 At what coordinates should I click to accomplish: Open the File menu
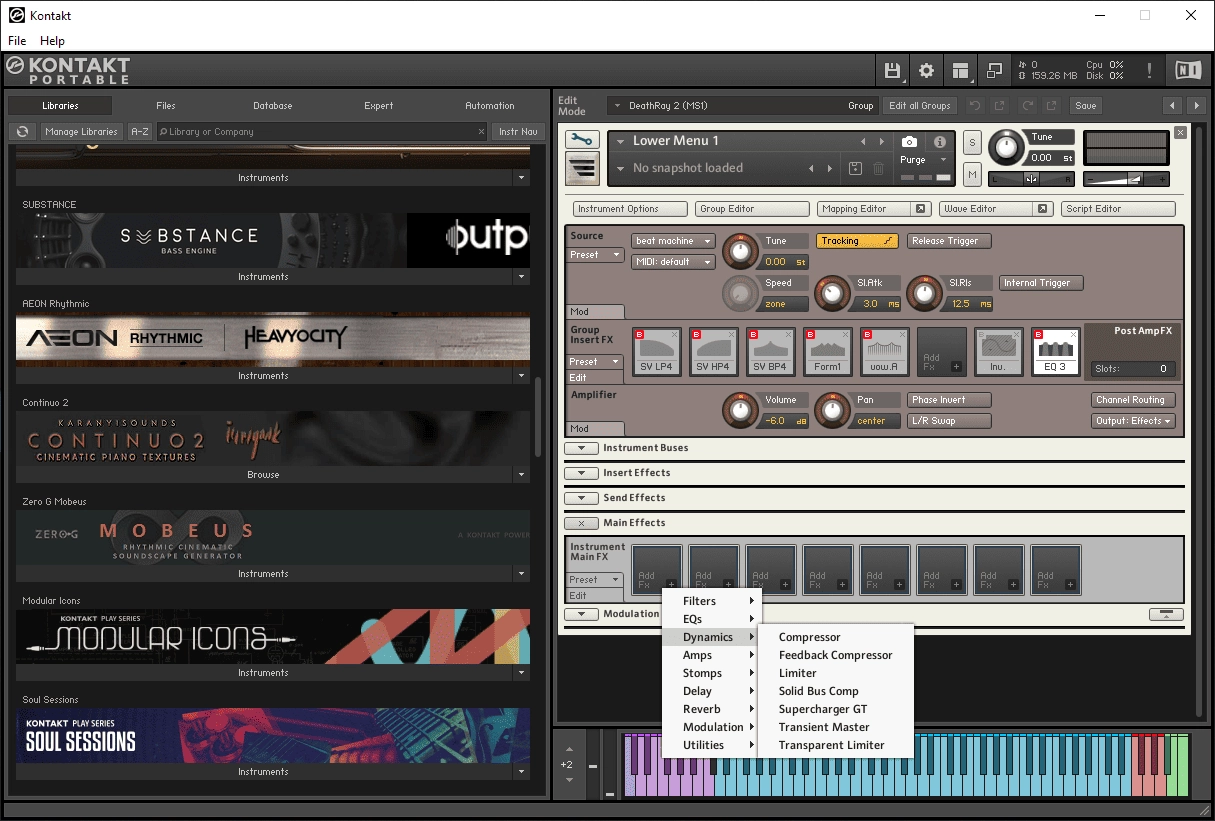coord(17,41)
